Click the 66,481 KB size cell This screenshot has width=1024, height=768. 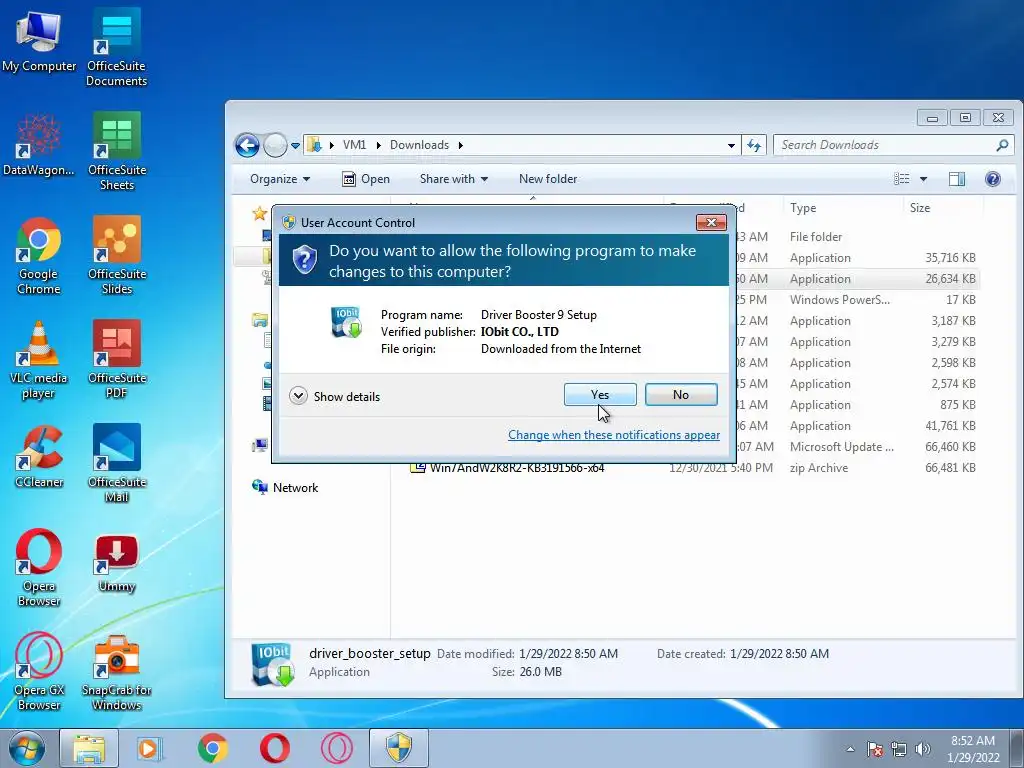pos(950,468)
